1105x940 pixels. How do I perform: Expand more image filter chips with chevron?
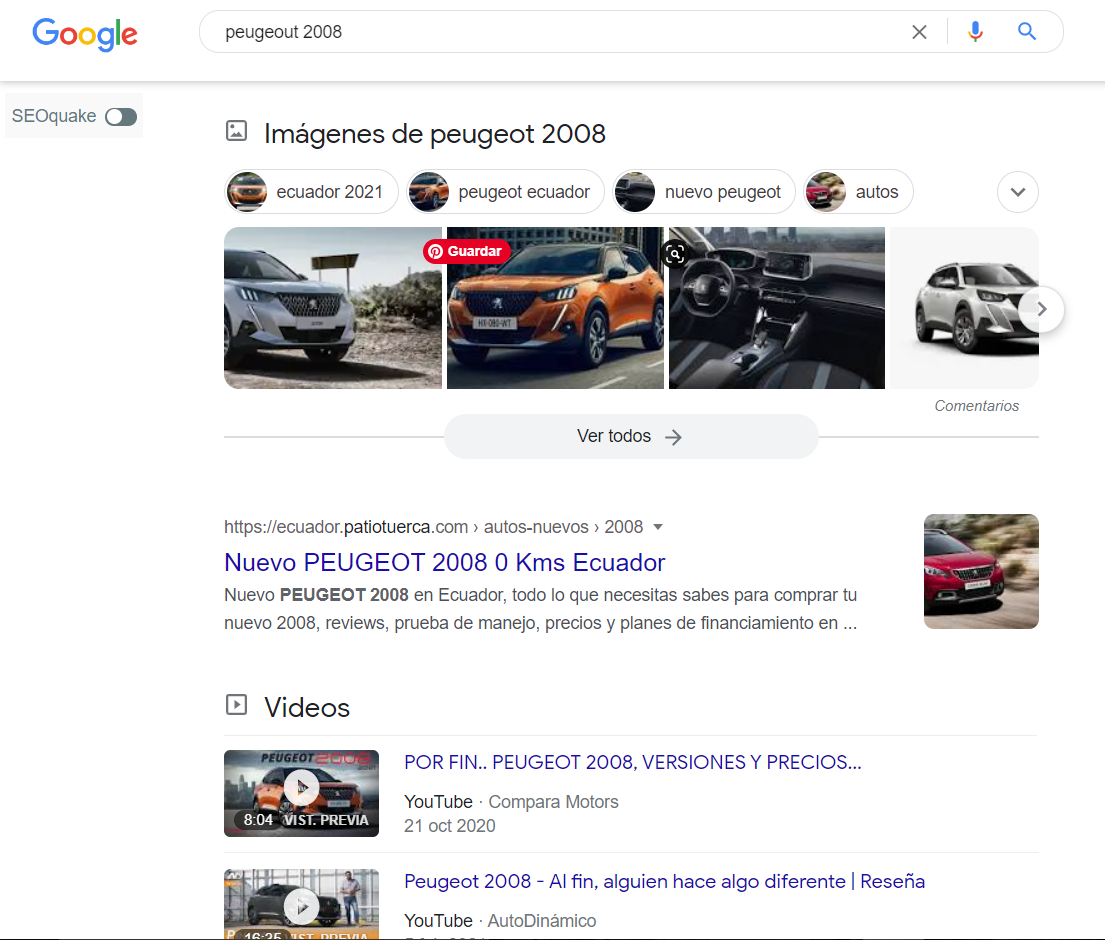(1018, 192)
